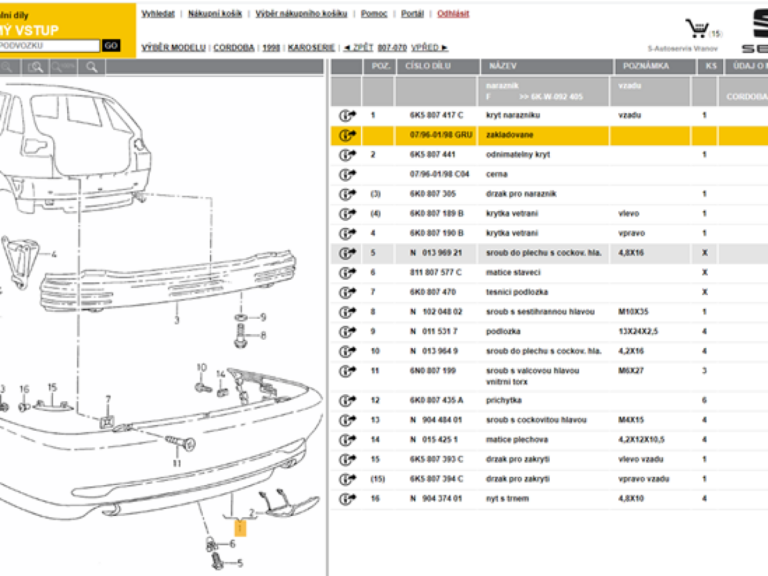Click the yellow highlighted marker 1 in diagram

point(238,524)
